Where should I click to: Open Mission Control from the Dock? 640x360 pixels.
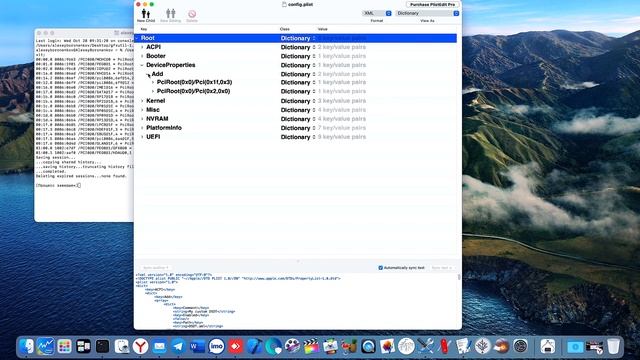click(x=84, y=347)
